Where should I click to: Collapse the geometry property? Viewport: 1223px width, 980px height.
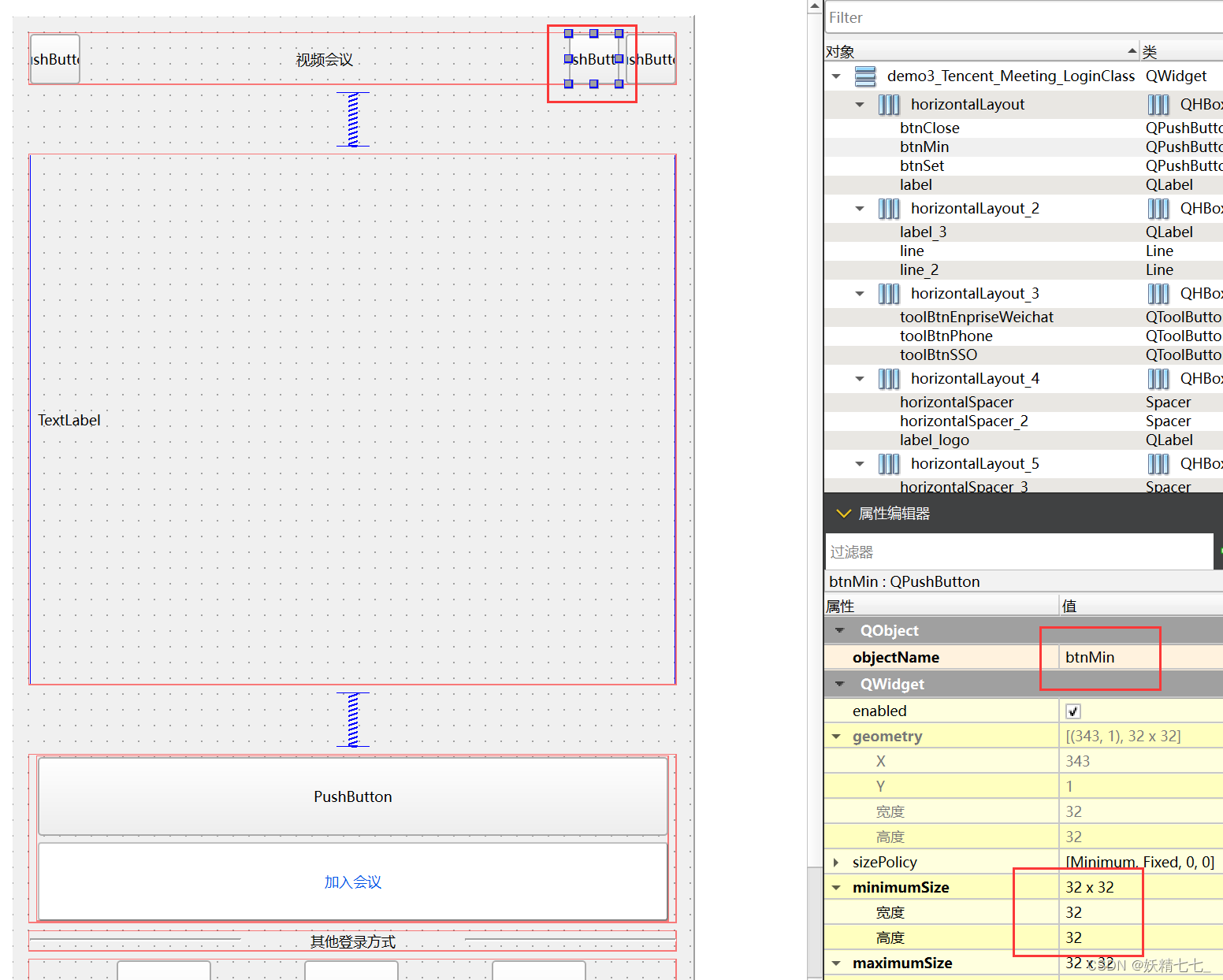[x=836, y=737]
